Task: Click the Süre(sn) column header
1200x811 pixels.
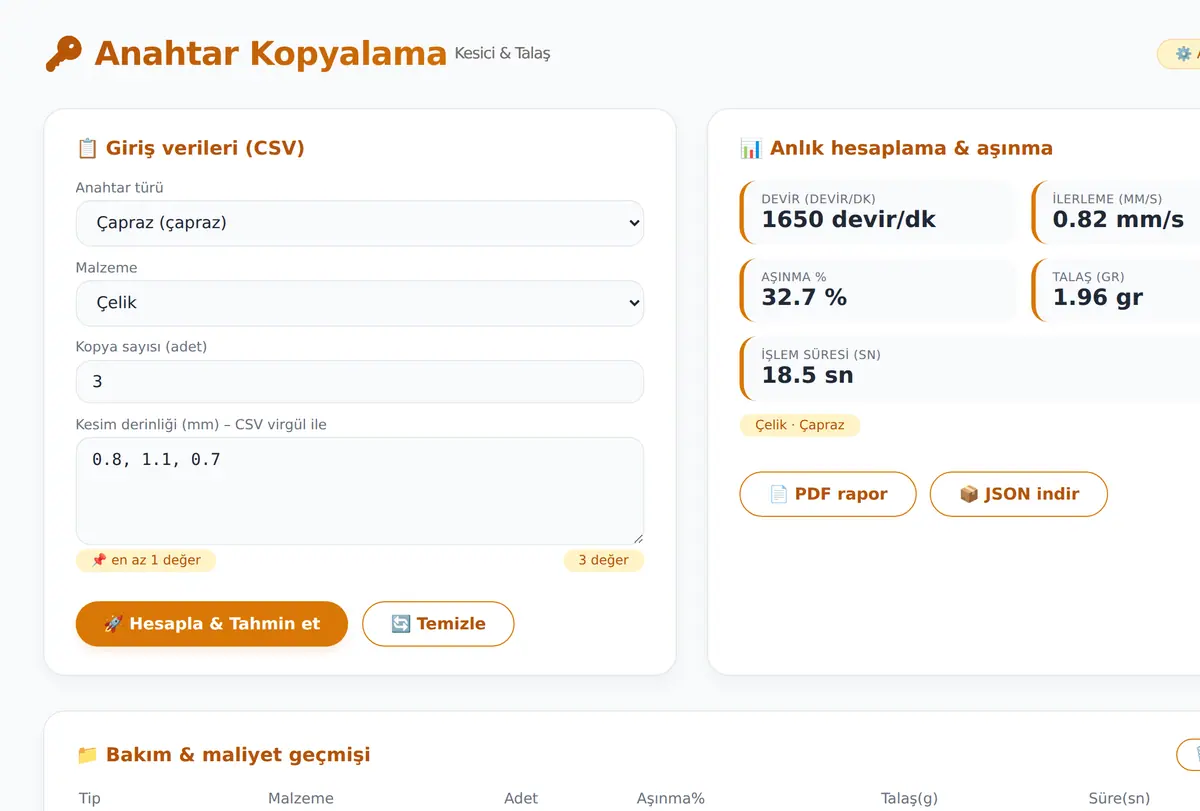Action: click(1119, 799)
